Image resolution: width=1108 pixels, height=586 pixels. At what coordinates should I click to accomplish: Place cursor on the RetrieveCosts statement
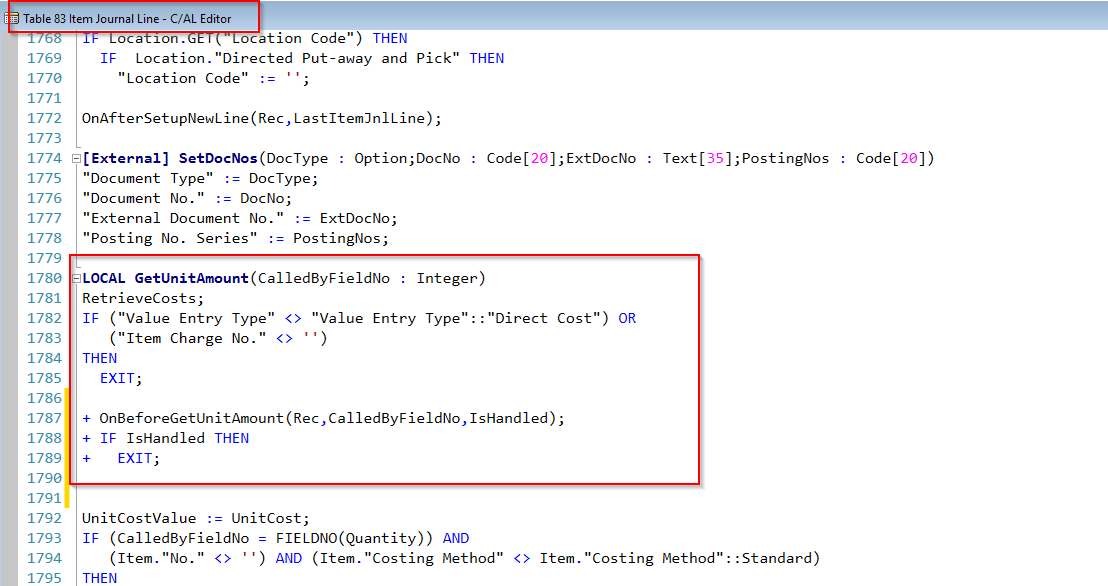pos(142,298)
